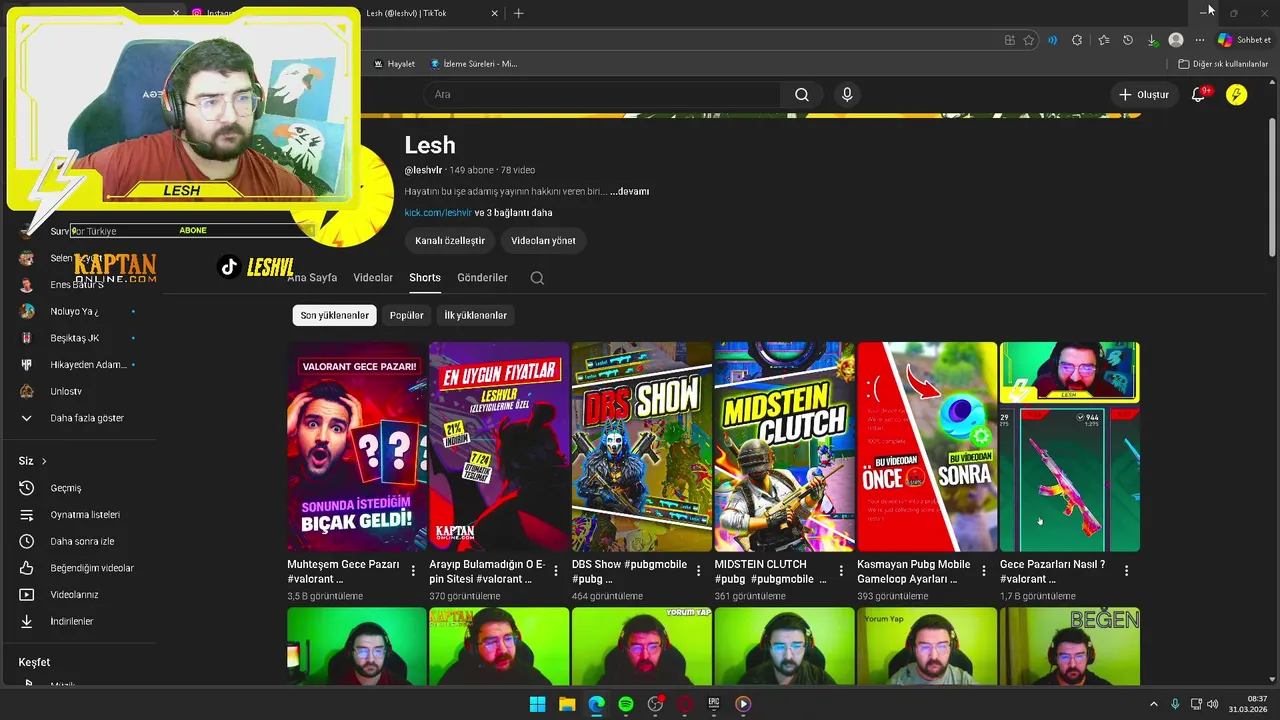Search within the channel using the tab-bar magnifier
Screen dimensions: 1280x720
tap(537, 278)
